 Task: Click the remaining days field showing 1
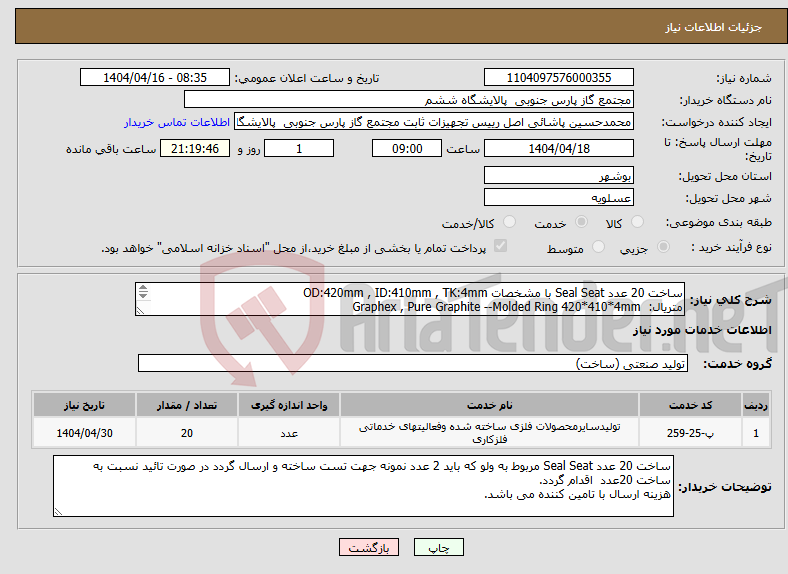tap(299, 148)
